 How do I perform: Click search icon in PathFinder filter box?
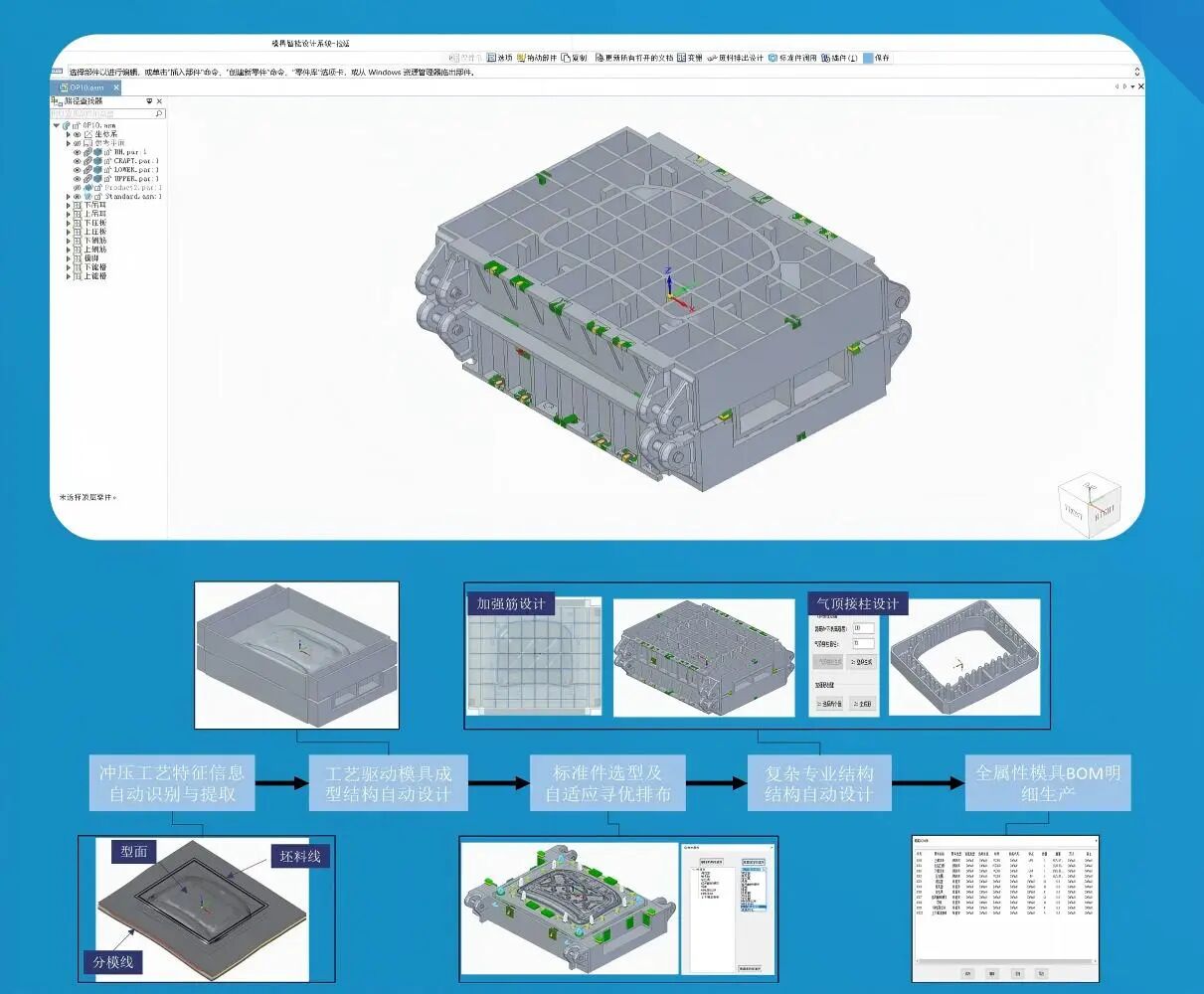[159, 114]
